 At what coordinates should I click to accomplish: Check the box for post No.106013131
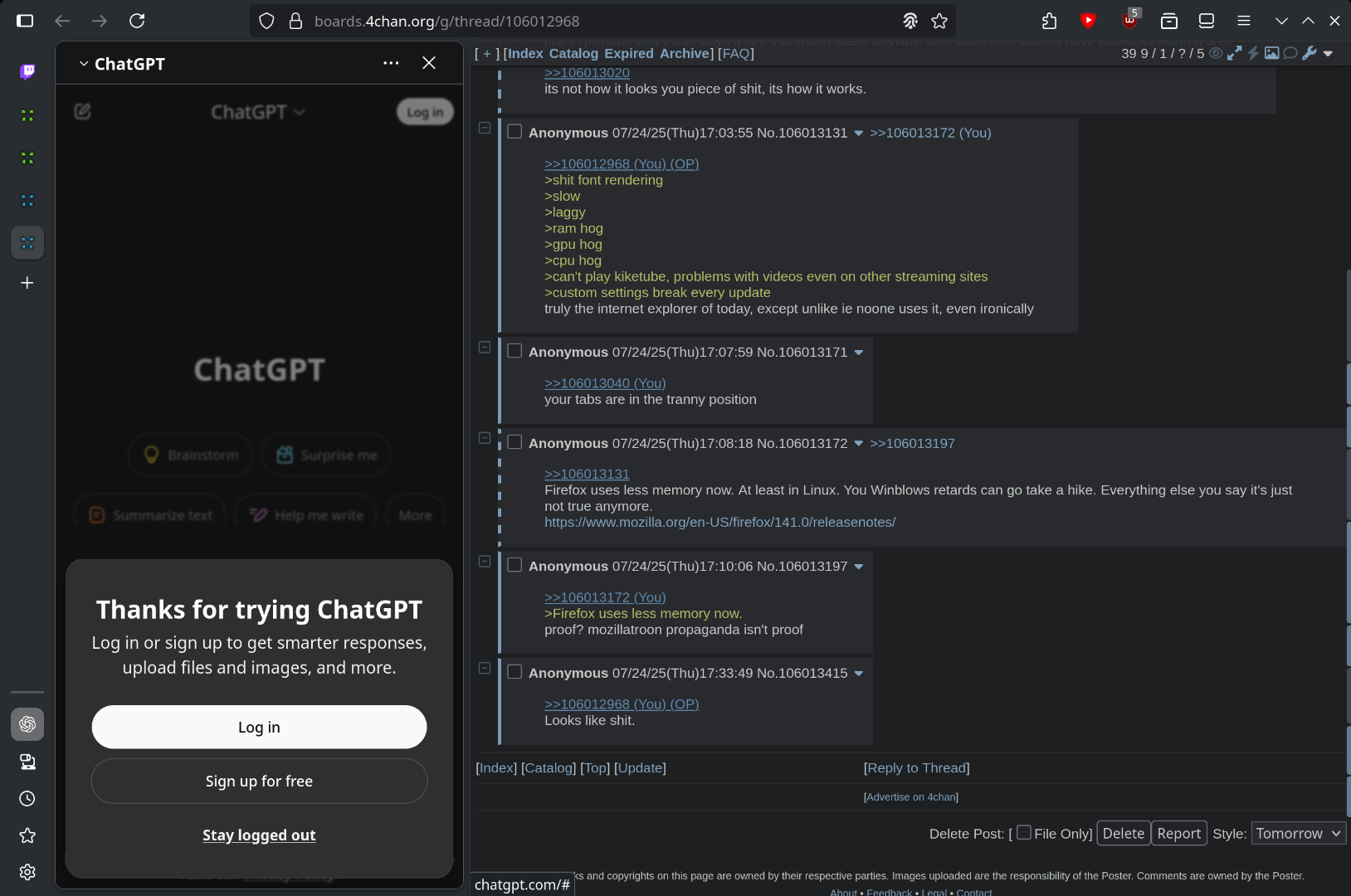[515, 132]
